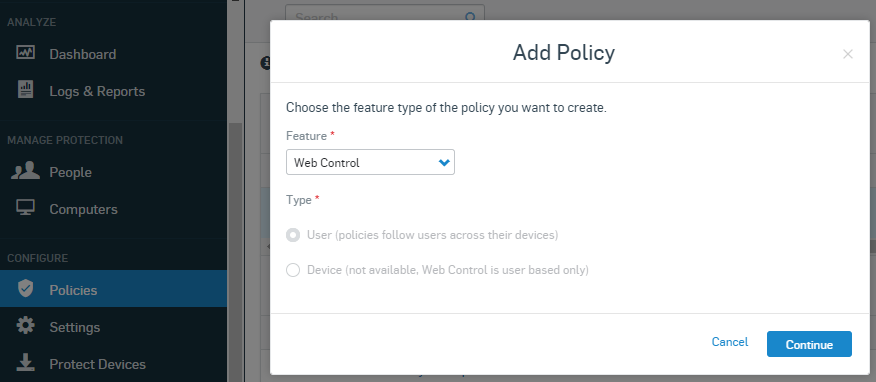Viewport: 876px width, 382px height.
Task: Select the Device policy type radio
Action: (293, 270)
